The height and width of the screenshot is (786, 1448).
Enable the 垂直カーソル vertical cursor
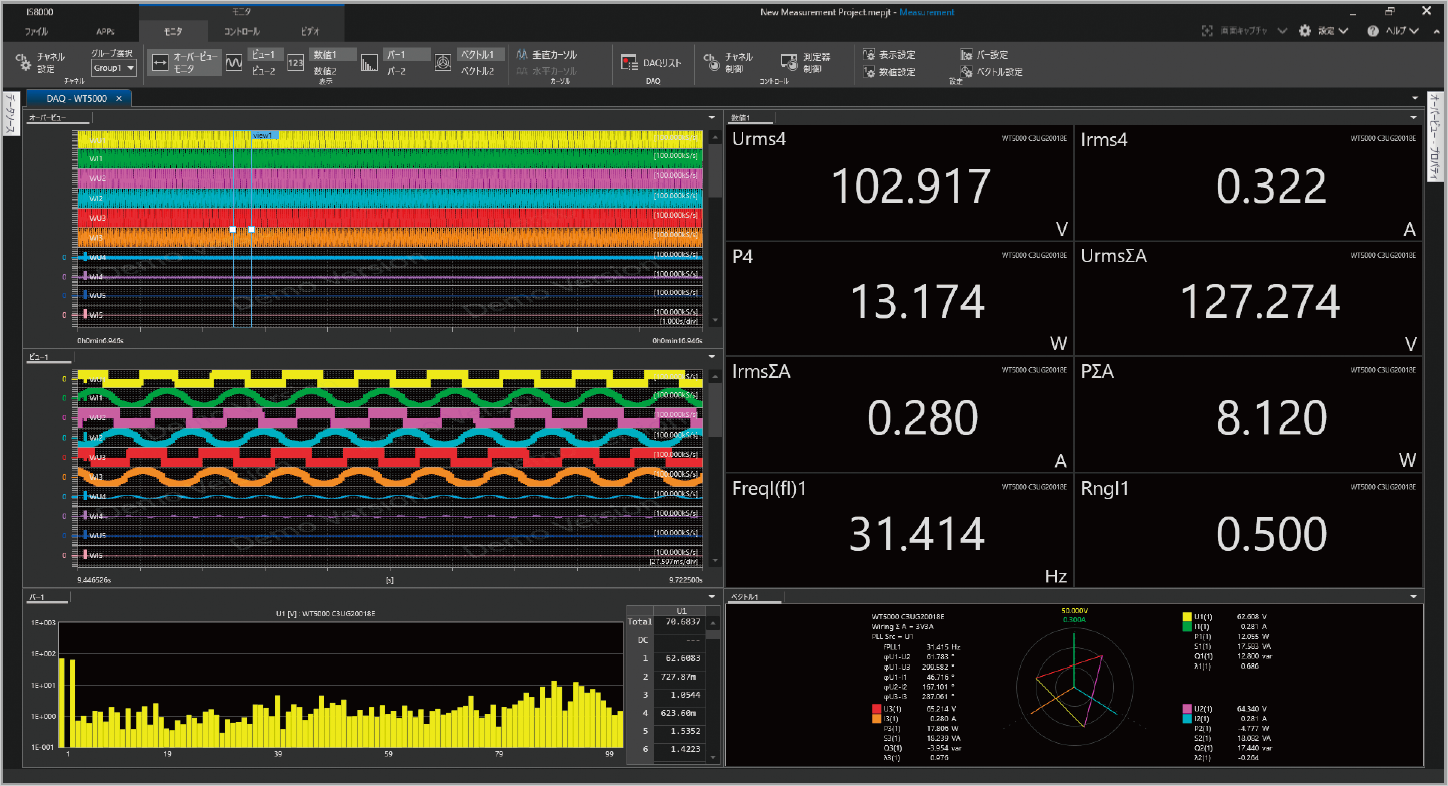coord(547,56)
